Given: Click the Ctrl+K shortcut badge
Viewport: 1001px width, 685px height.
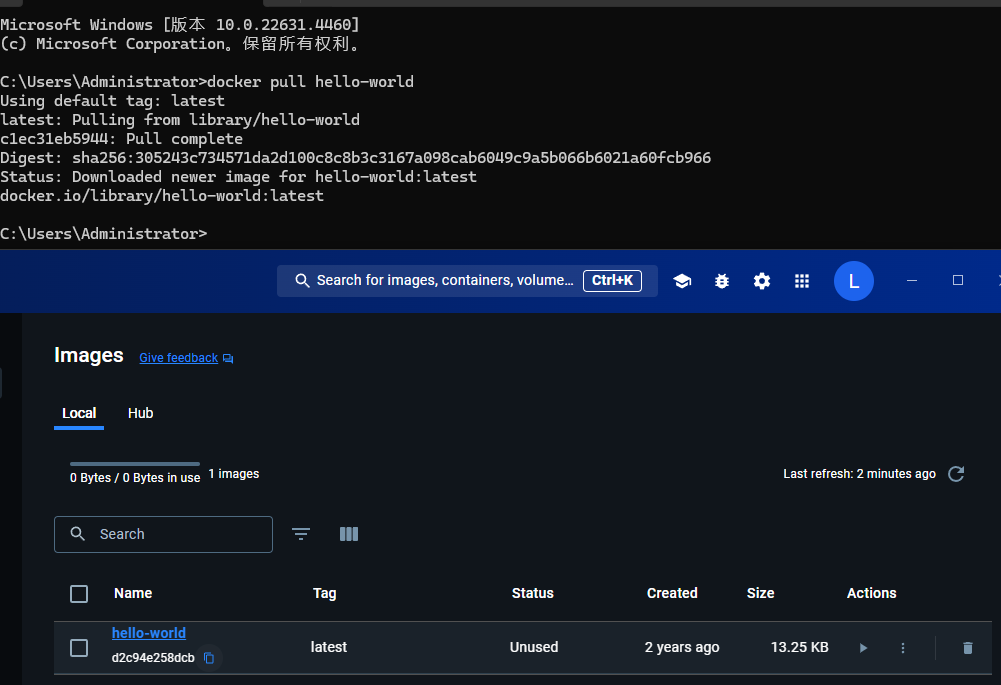Looking at the screenshot, I should pos(612,281).
